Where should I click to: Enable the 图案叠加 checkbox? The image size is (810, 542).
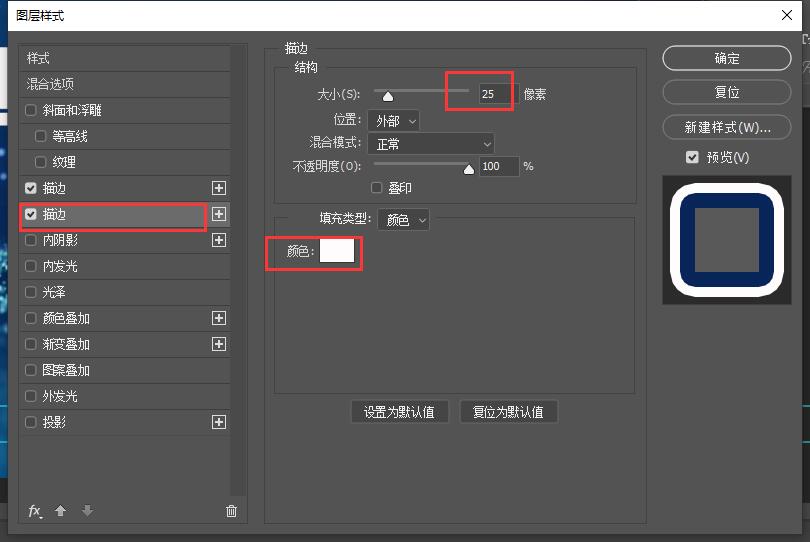tap(31, 370)
